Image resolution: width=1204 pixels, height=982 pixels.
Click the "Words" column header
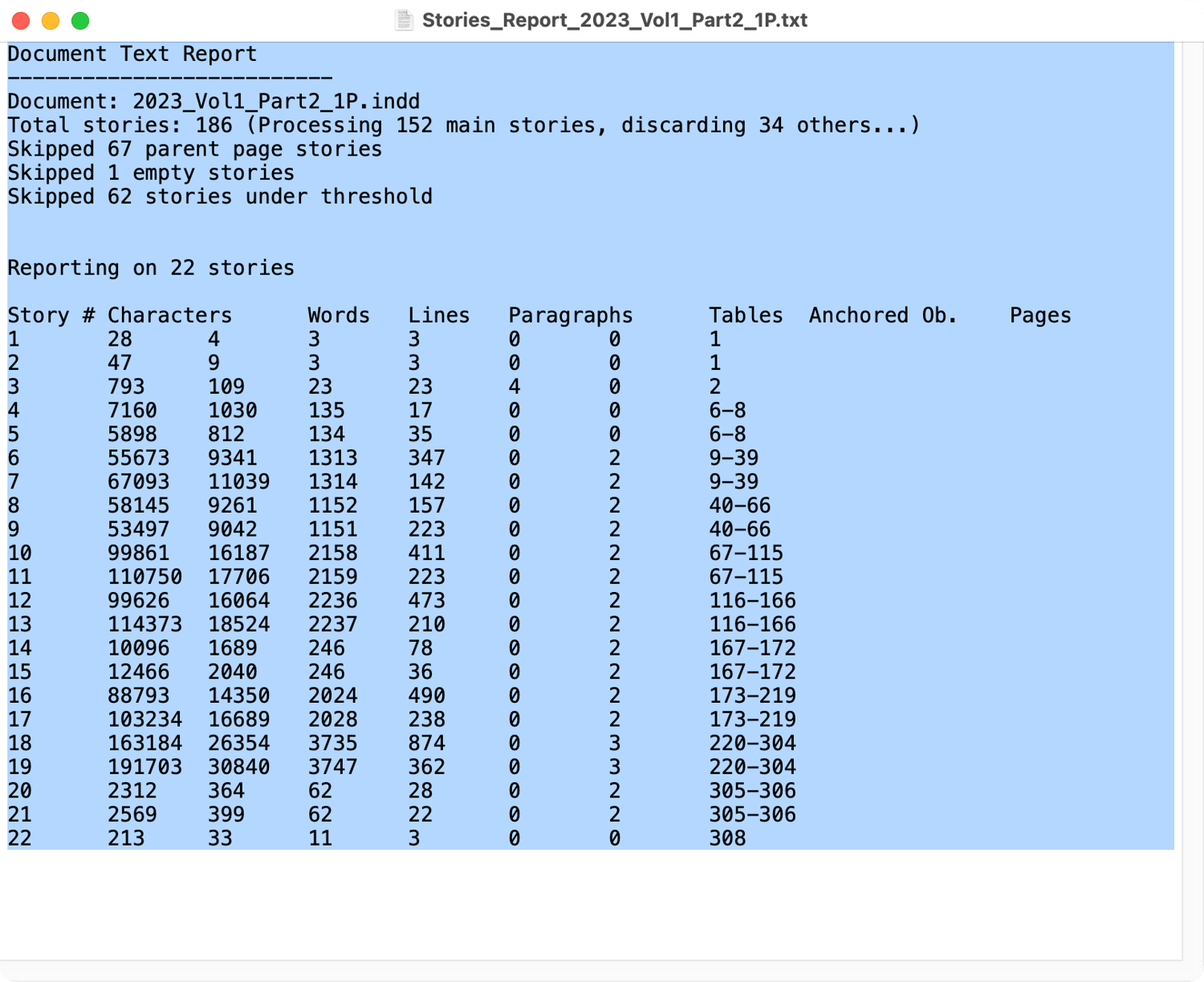339,315
